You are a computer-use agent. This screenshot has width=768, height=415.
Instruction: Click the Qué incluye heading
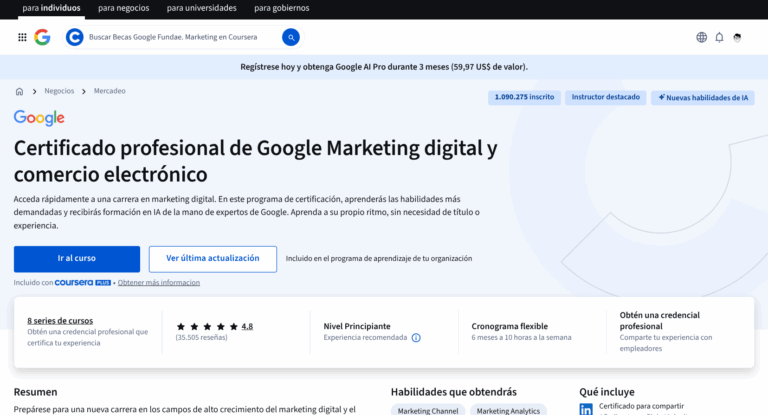point(607,392)
